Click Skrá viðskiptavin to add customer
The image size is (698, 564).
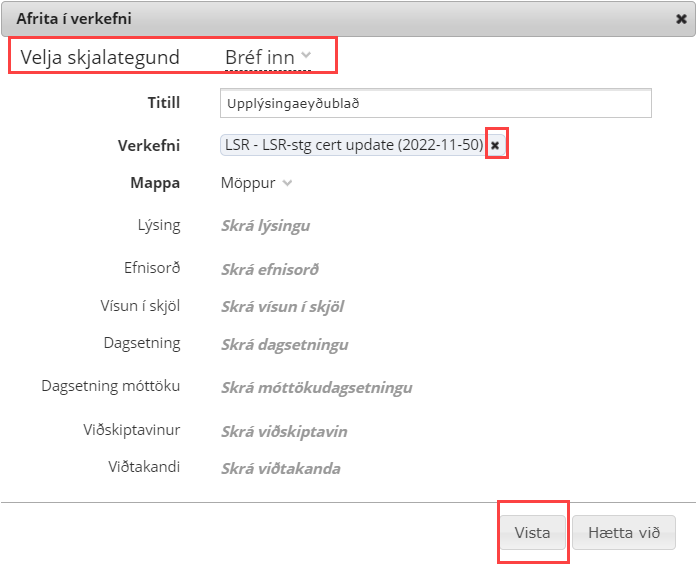coord(284,432)
